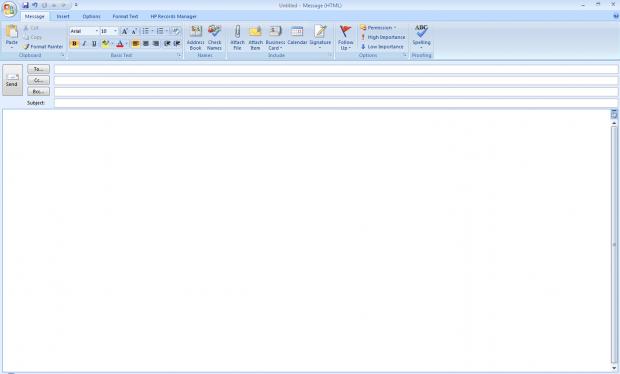The height and width of the screenshot is (374, 620).
Task: Click the body scrollbar down arrow
Action: click(614, 368)
